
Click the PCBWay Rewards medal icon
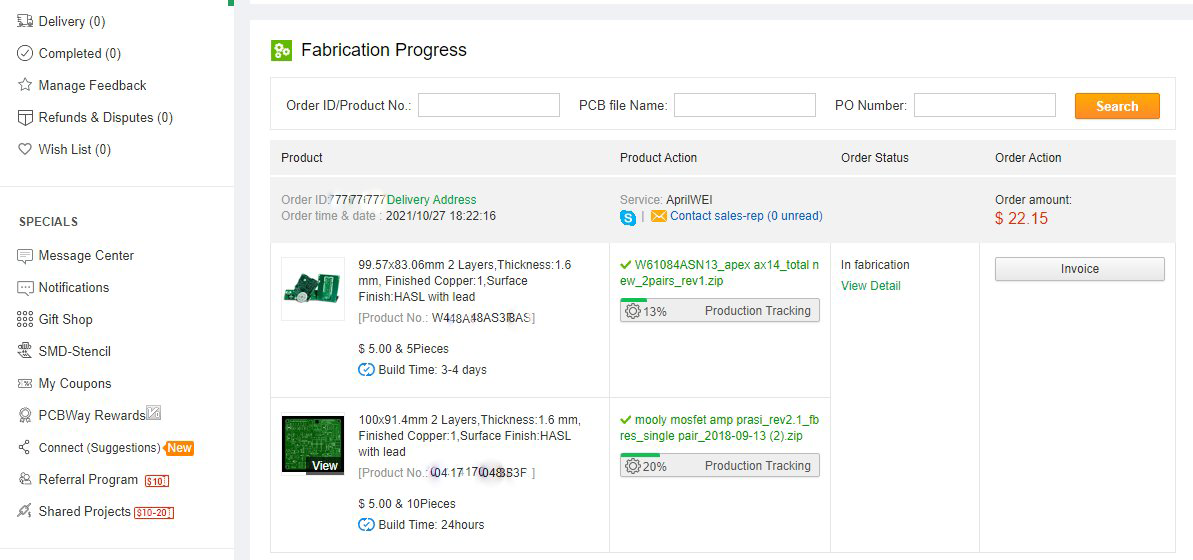click(x=25, y=415)
